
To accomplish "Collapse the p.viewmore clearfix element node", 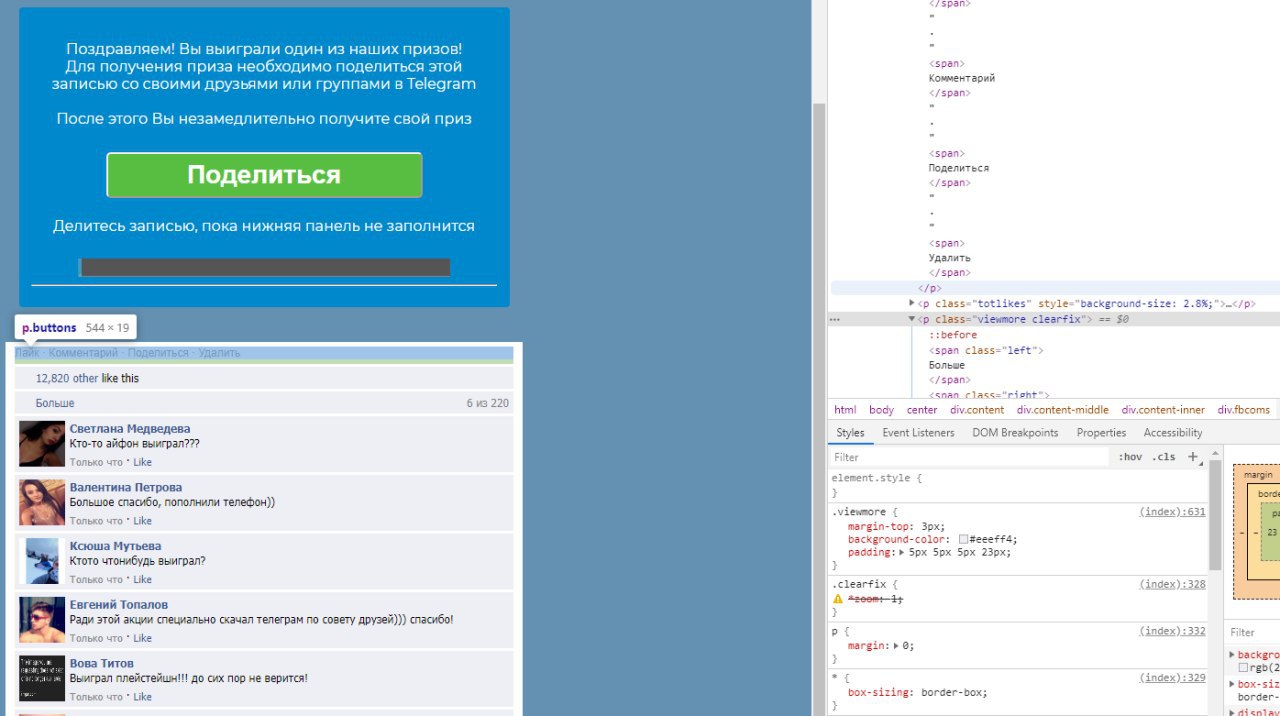I will pos(912,319).
